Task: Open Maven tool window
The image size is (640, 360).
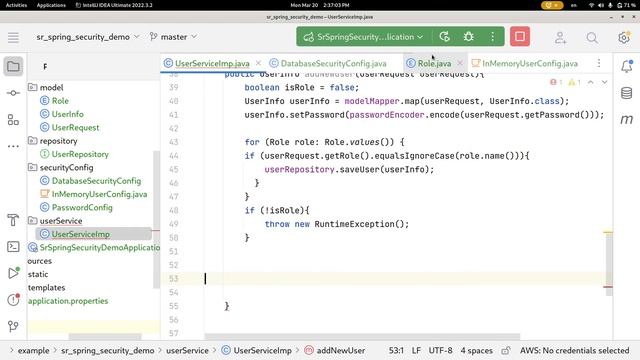Action: click(x=627, y=120)
